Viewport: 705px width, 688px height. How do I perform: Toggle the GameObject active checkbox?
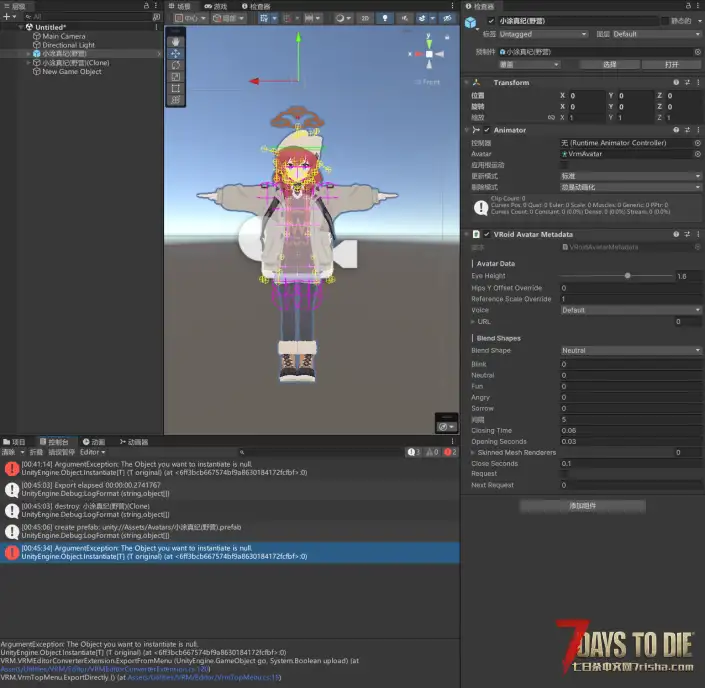tap(490, 20)
